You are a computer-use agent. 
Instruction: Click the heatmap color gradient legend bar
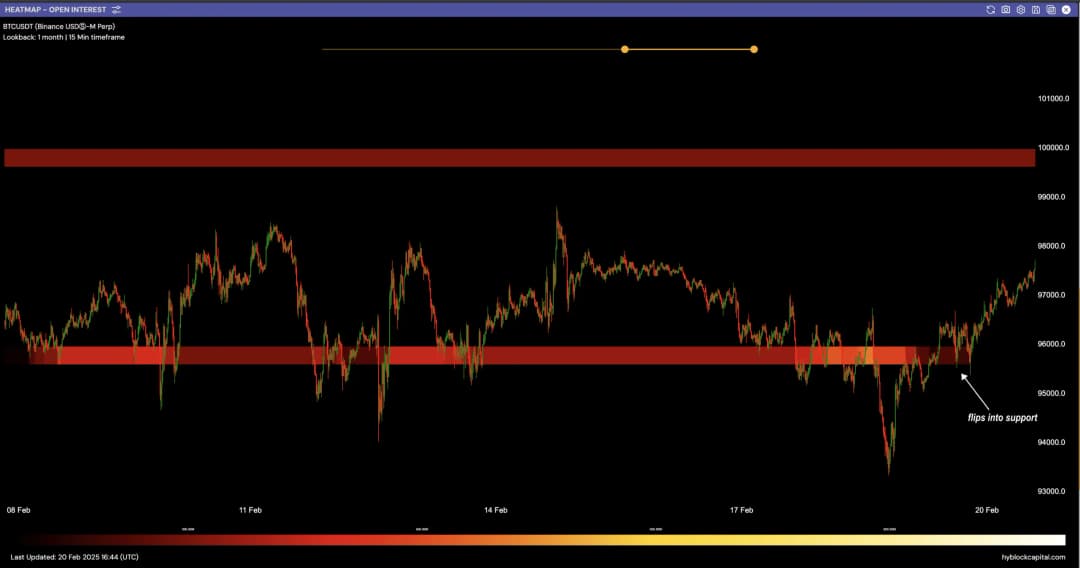tap(540, 539)
